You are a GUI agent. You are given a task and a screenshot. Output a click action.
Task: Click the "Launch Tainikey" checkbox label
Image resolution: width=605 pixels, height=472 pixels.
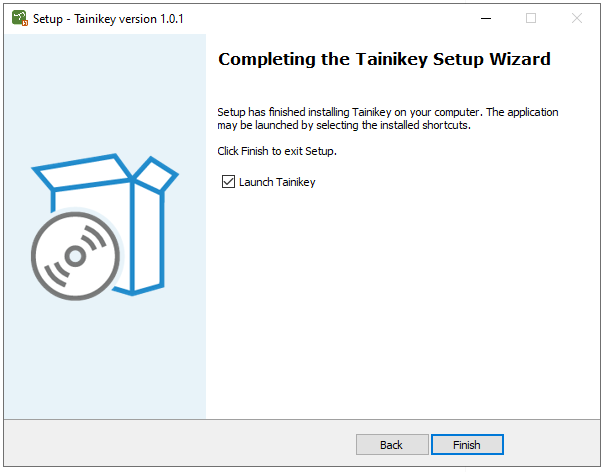pyautogui.click(x=277, y=182)
